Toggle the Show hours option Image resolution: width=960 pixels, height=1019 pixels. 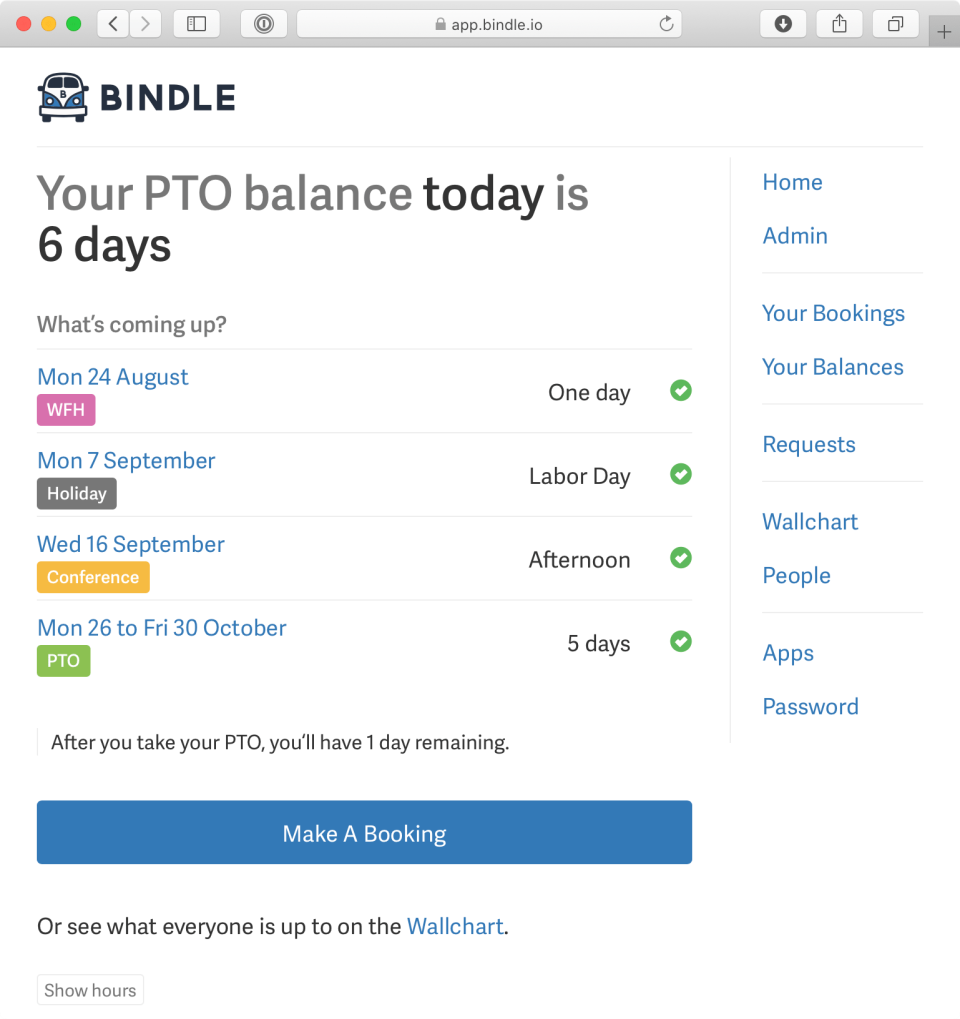(x=90, y=990)
